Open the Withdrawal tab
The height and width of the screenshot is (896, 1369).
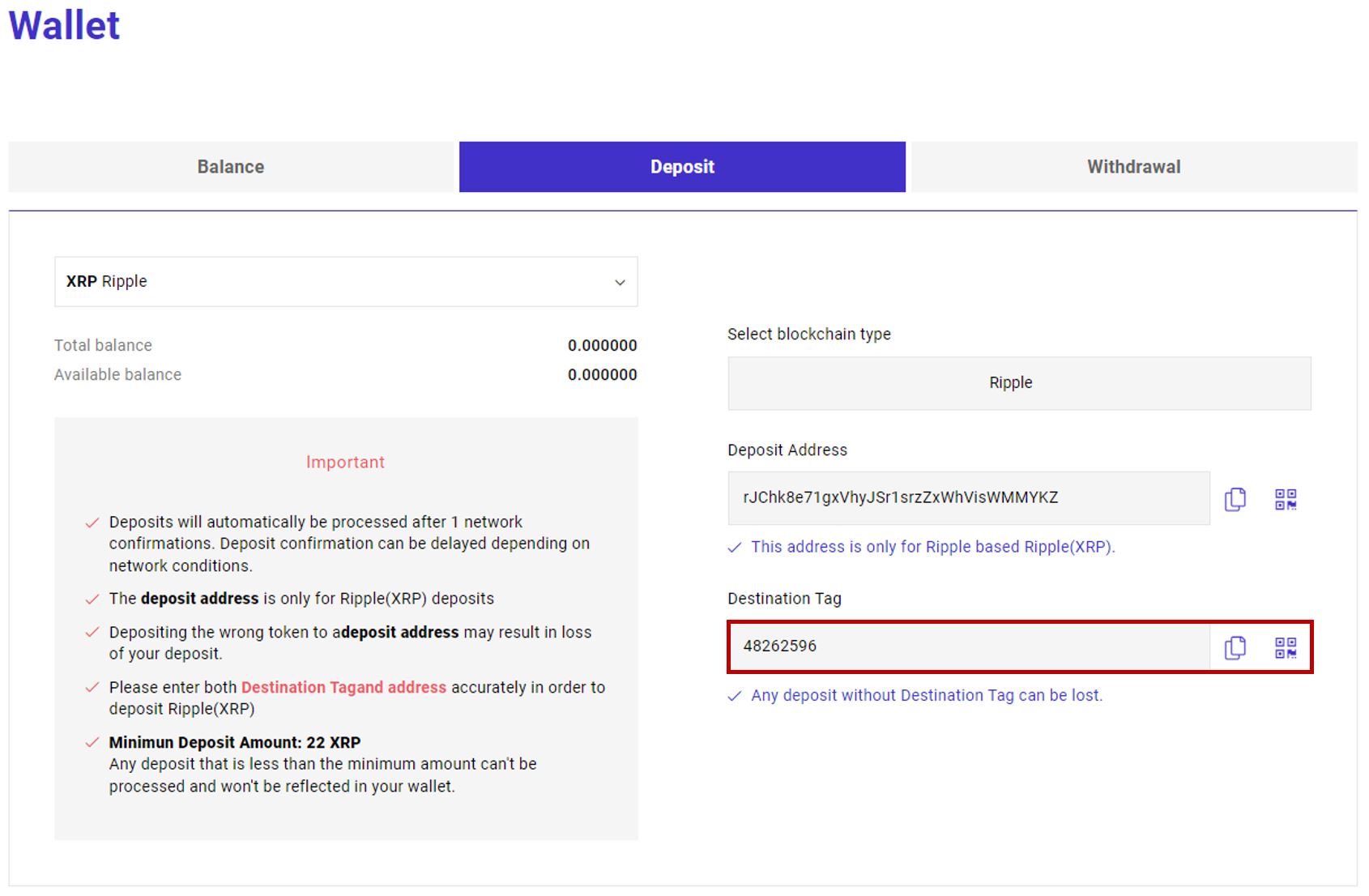click(x=1134, y=167)
